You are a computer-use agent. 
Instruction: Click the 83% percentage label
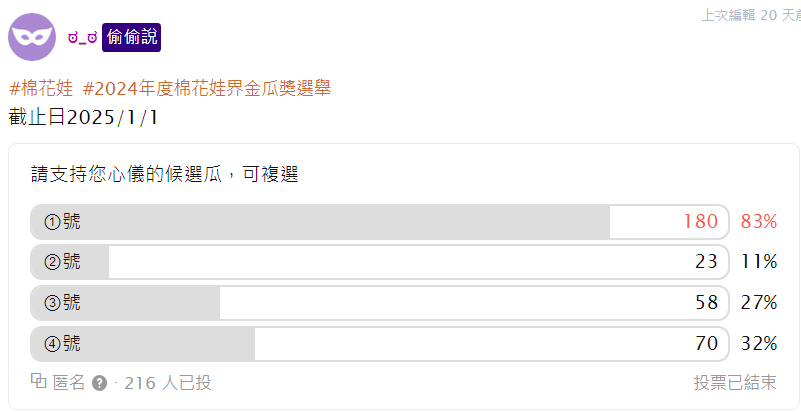click(x=759, y=222)
